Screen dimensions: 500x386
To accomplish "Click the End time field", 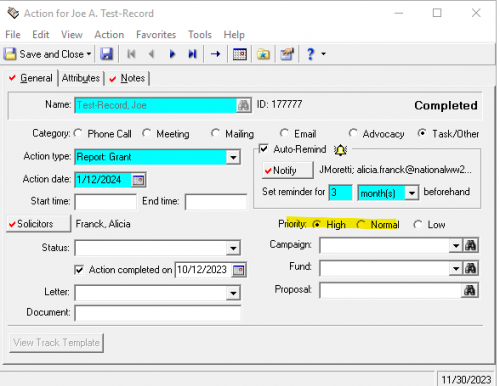I will click(216, 202).
